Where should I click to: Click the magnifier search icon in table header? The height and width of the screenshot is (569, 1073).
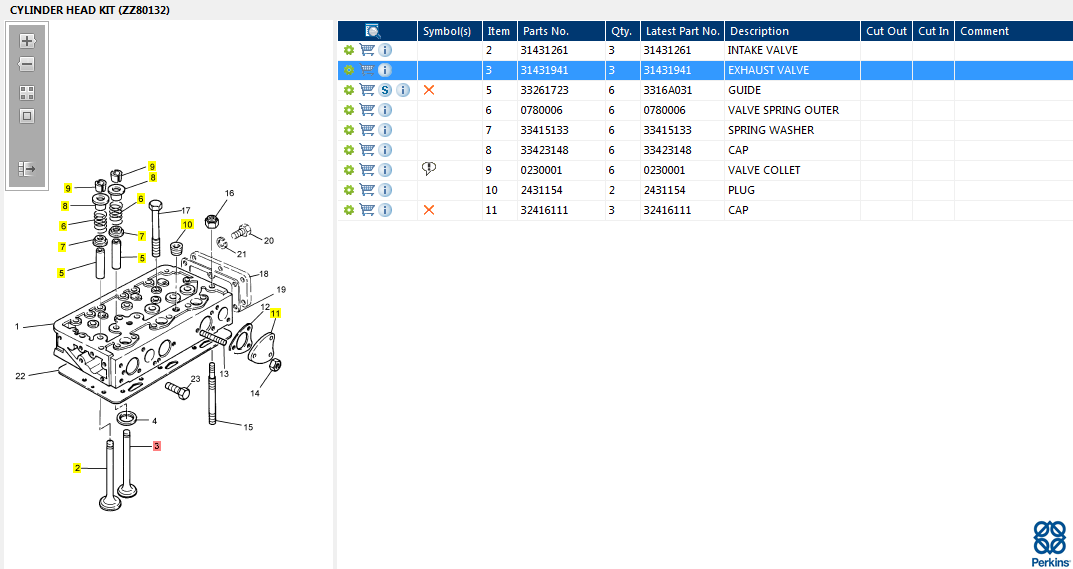[x=373, y=31]
